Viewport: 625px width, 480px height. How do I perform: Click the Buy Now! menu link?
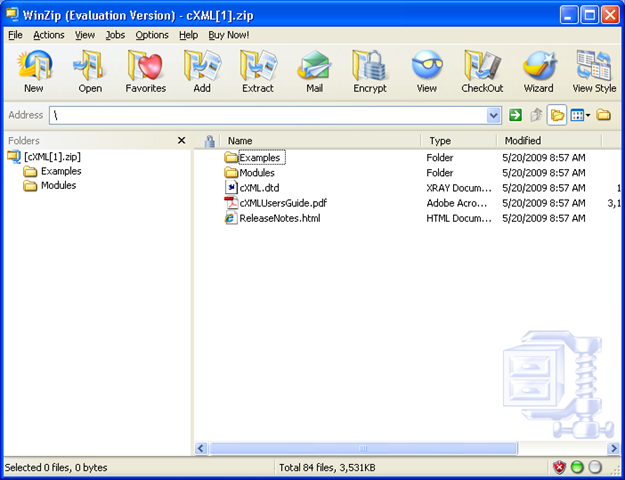(229, 35)
